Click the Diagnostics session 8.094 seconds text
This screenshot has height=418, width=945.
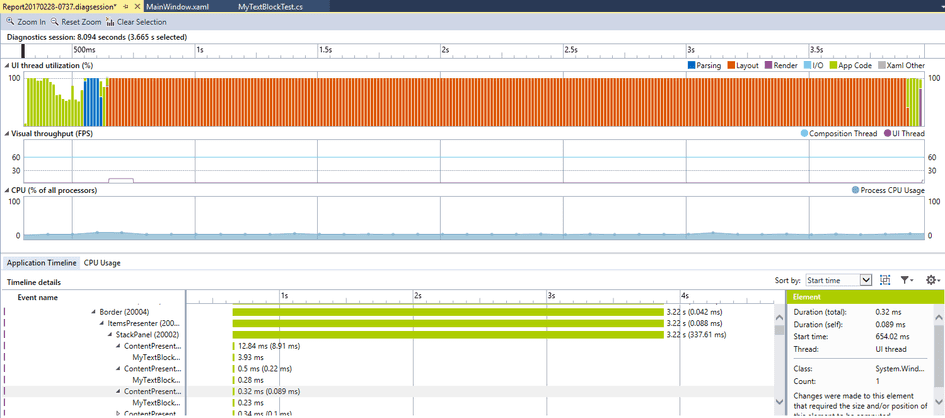tap(96, 37)
